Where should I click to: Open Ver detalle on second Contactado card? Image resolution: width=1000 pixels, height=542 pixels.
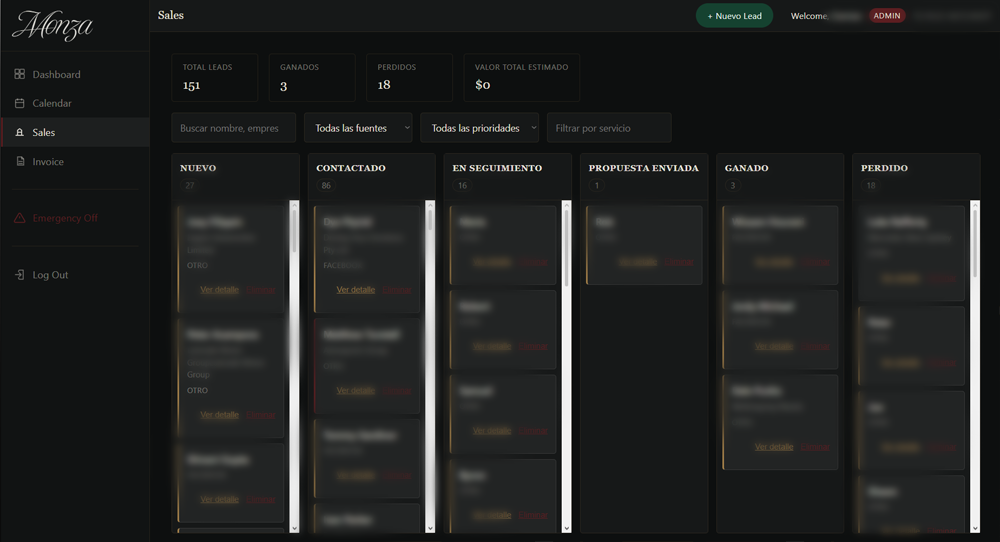point(356,390)
